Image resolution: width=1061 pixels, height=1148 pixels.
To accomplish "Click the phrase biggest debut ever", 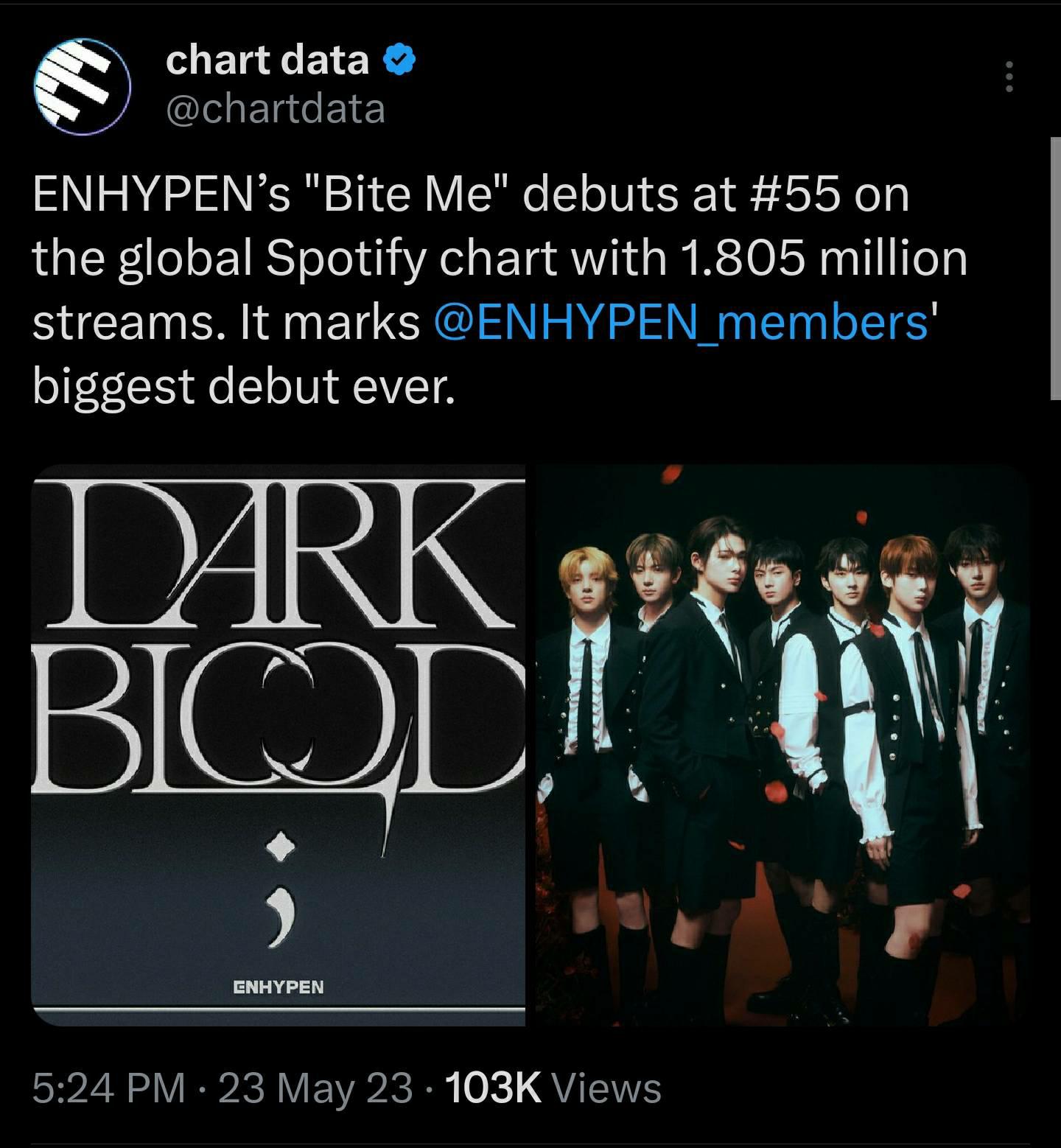I will (245, 386).
